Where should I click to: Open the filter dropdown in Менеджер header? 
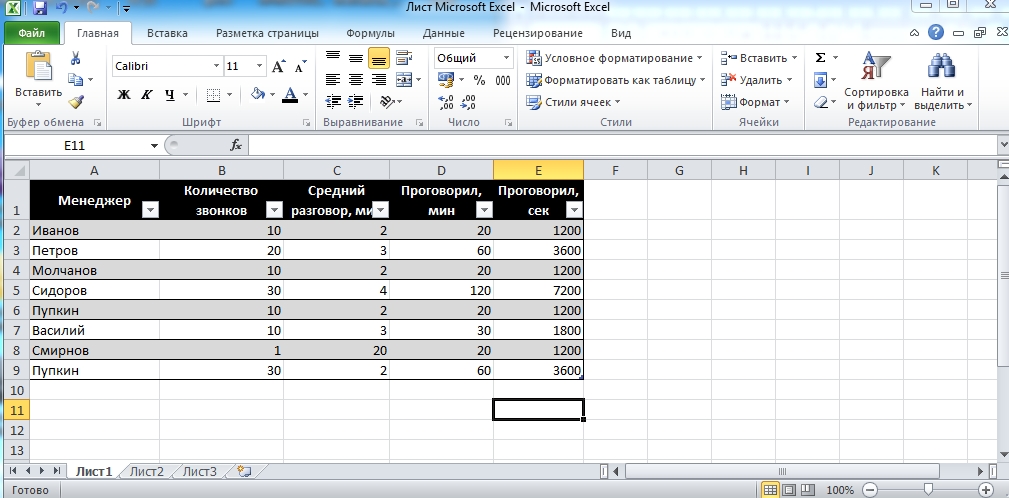coord(150,210)
